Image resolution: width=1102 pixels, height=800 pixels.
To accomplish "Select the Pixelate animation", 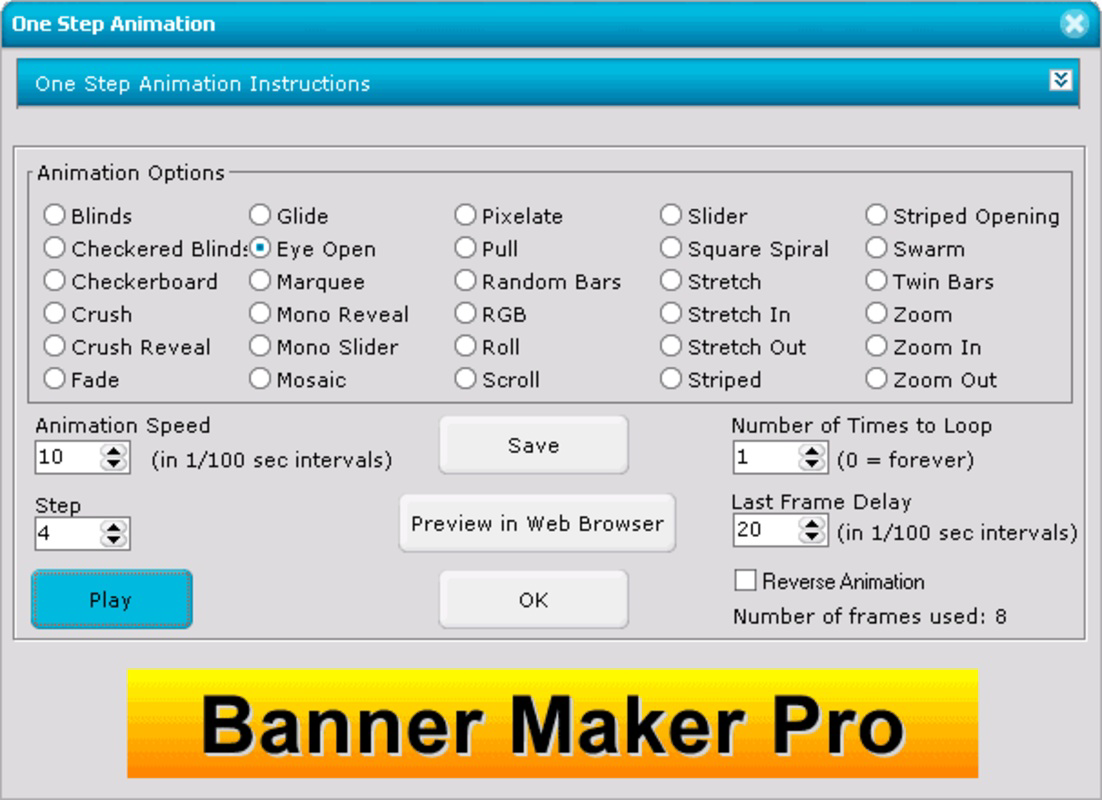I will (465, 216).
